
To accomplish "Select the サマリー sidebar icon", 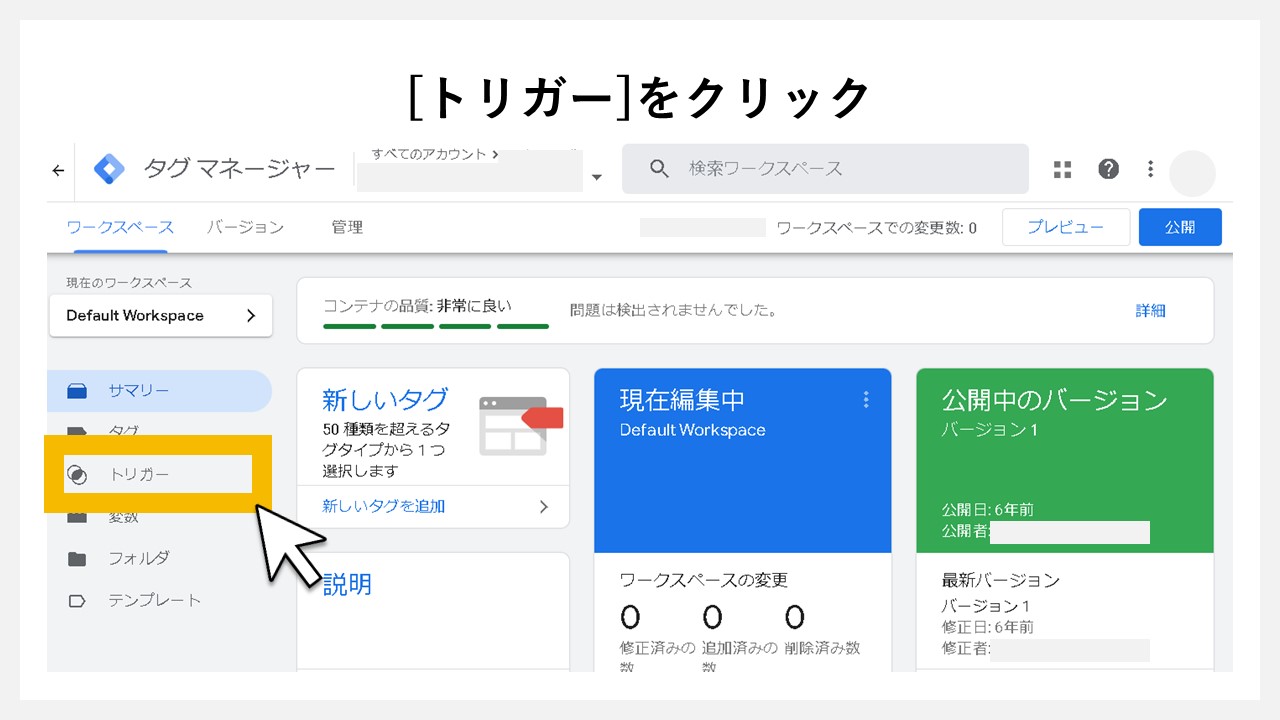I will pos(76,390).
